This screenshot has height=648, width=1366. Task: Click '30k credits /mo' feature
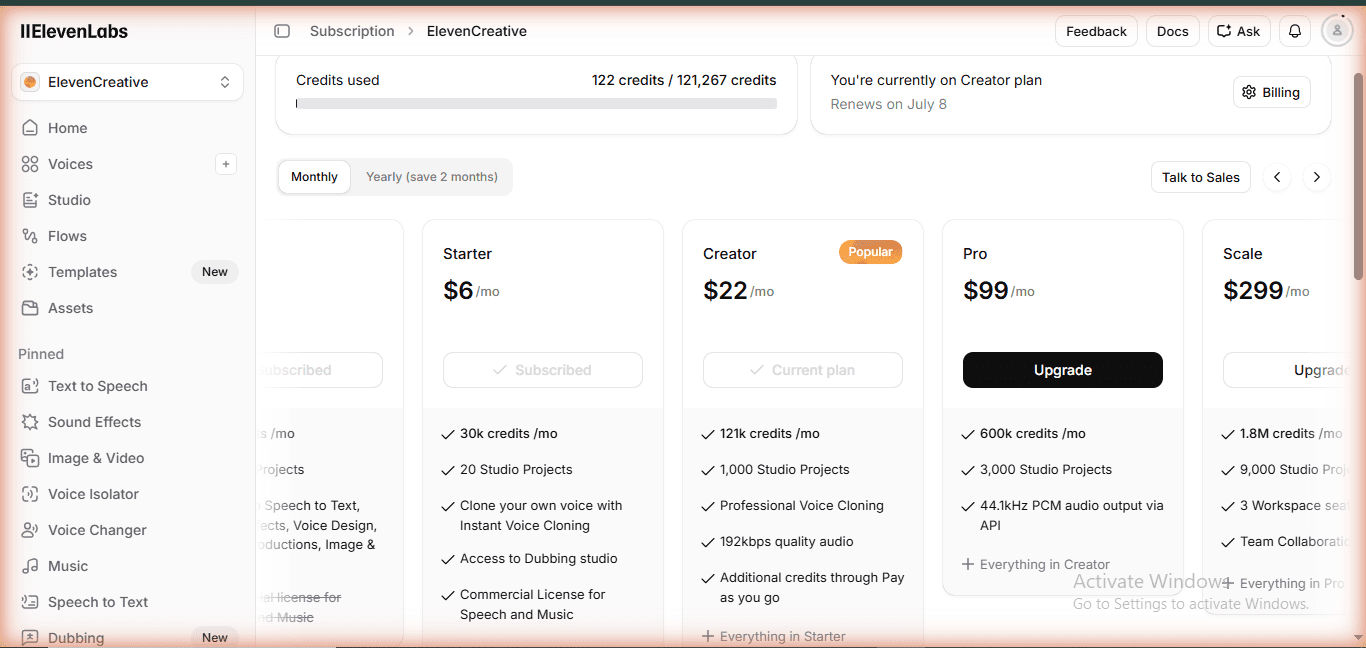tap(509, 434)
